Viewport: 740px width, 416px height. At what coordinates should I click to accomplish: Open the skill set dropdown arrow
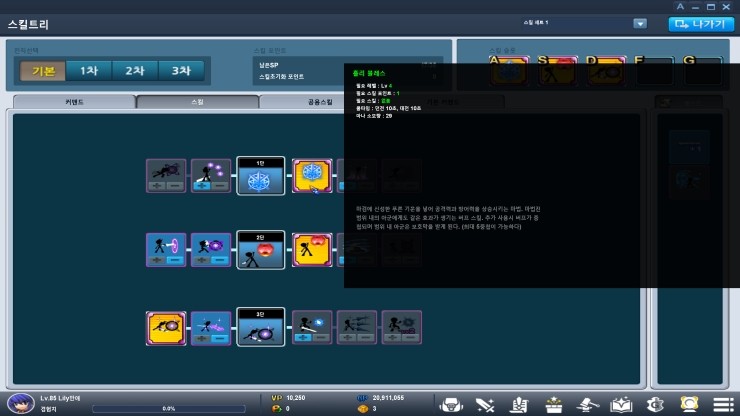[640, 24]
